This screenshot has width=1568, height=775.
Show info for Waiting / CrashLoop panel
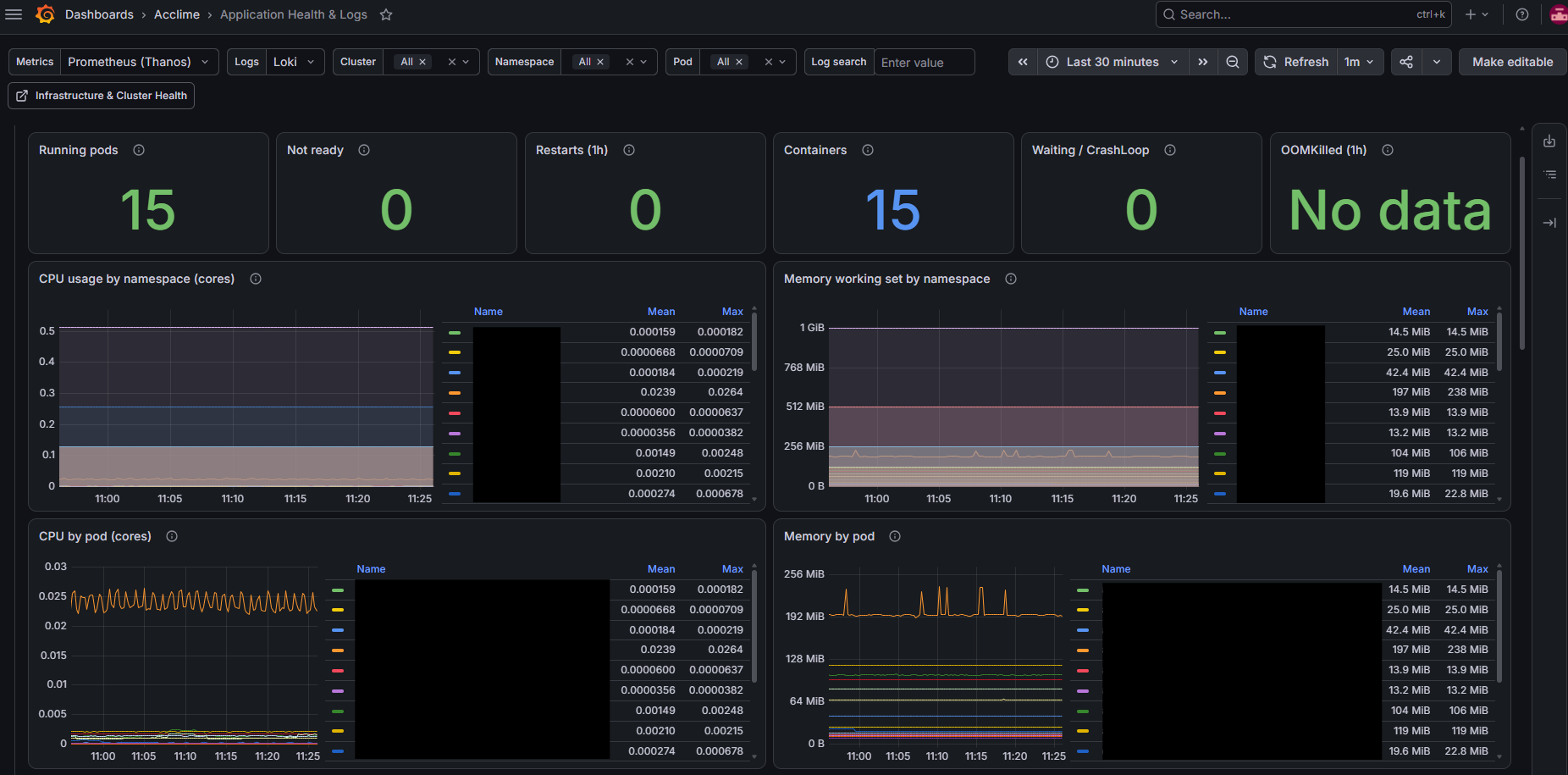[1170, 150]
